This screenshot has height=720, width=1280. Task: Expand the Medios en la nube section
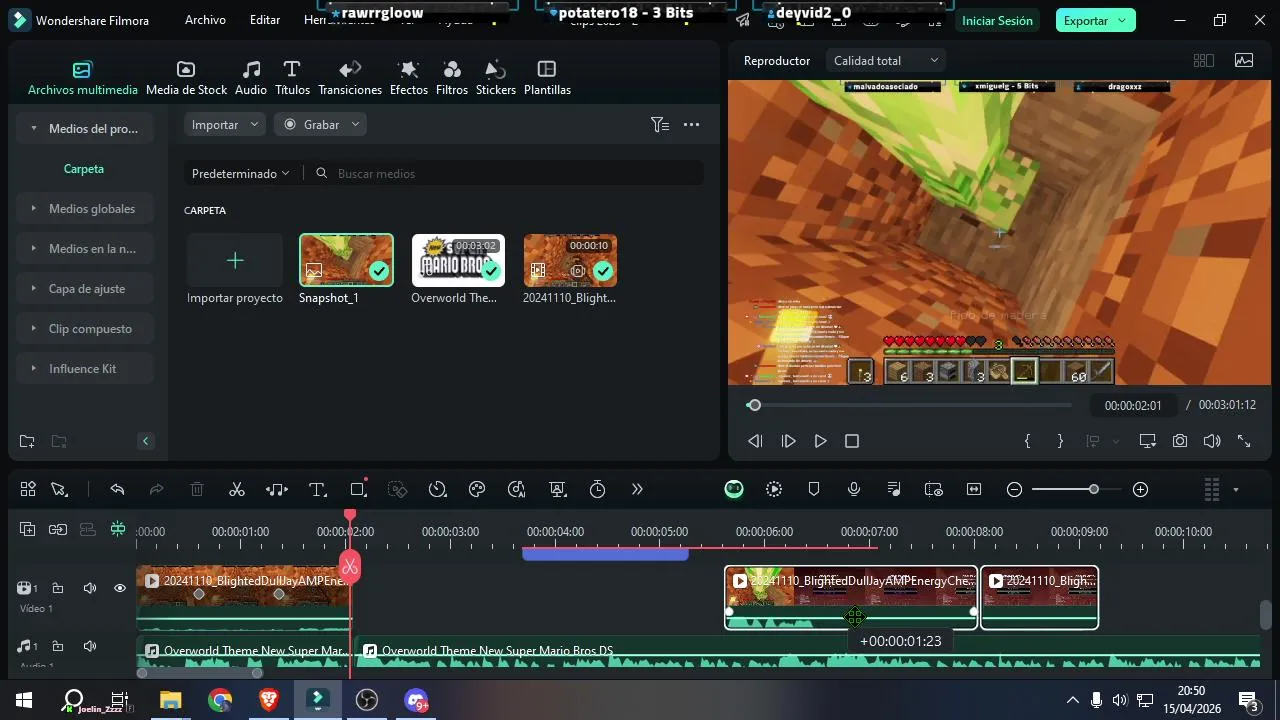tap(84, 249)
